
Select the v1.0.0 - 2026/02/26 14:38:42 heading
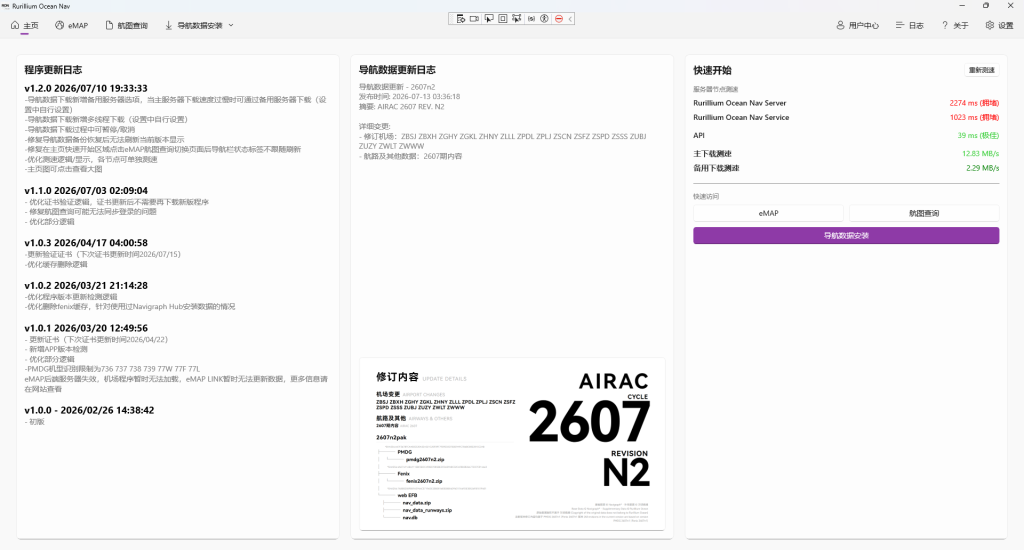[x=89, y=410]
